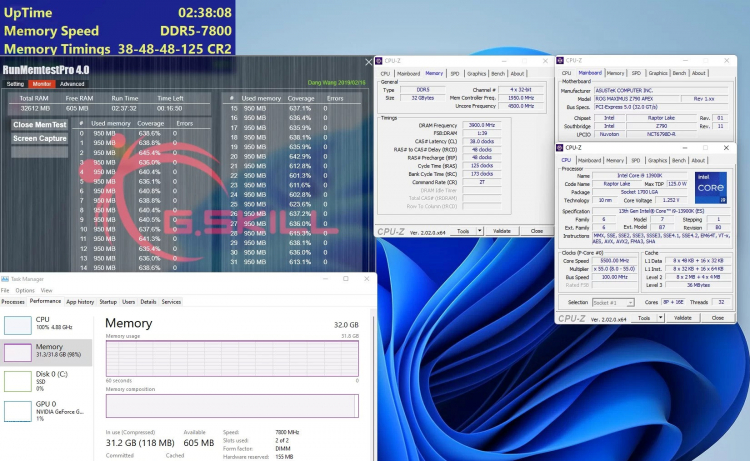Click the Intel Core i9 logo badge
Viewport: 750px width, 461px height.
click(x=709, y=188)
